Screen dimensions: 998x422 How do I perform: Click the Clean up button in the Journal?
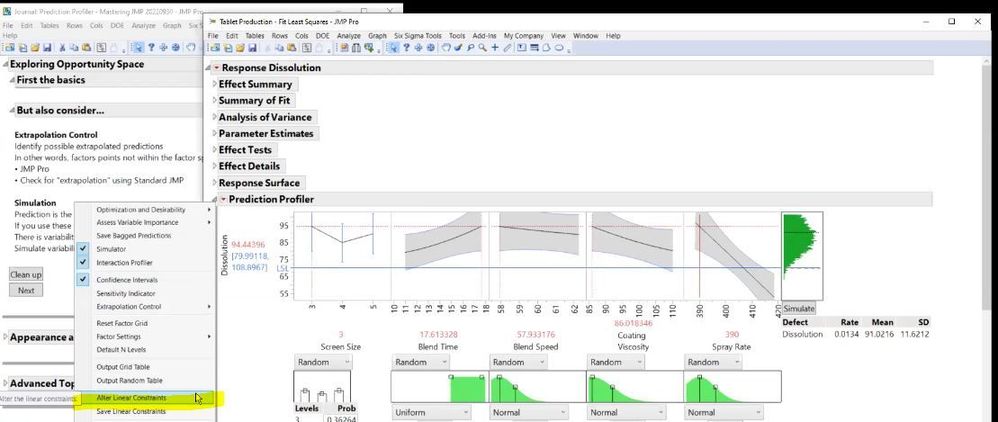coord(26,274)
